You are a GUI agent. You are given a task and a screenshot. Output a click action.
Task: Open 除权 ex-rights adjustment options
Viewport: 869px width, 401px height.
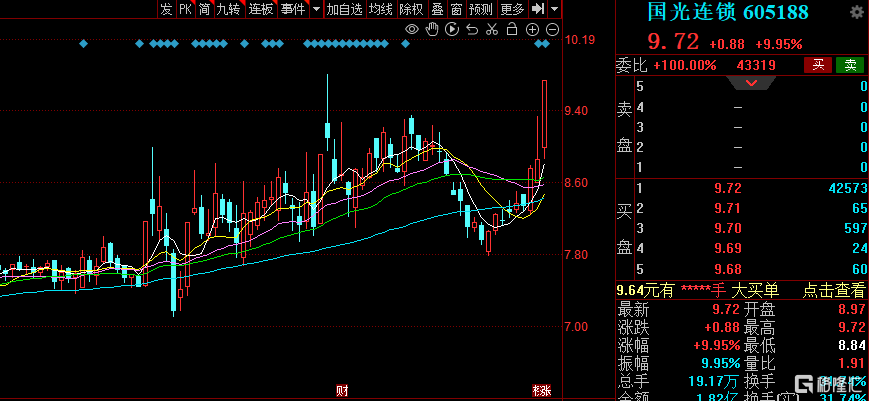click(x=412, y=9)
